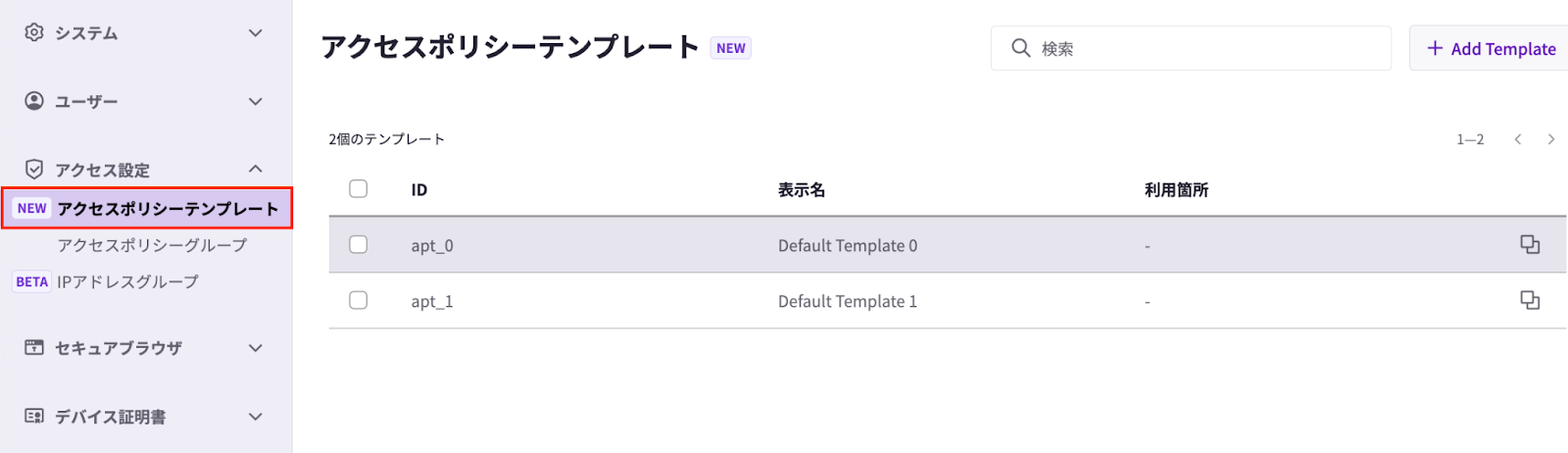1568x453 pixels.
Task: Click copy icon for apt_0 row
Action: [x=1529, y=245]
